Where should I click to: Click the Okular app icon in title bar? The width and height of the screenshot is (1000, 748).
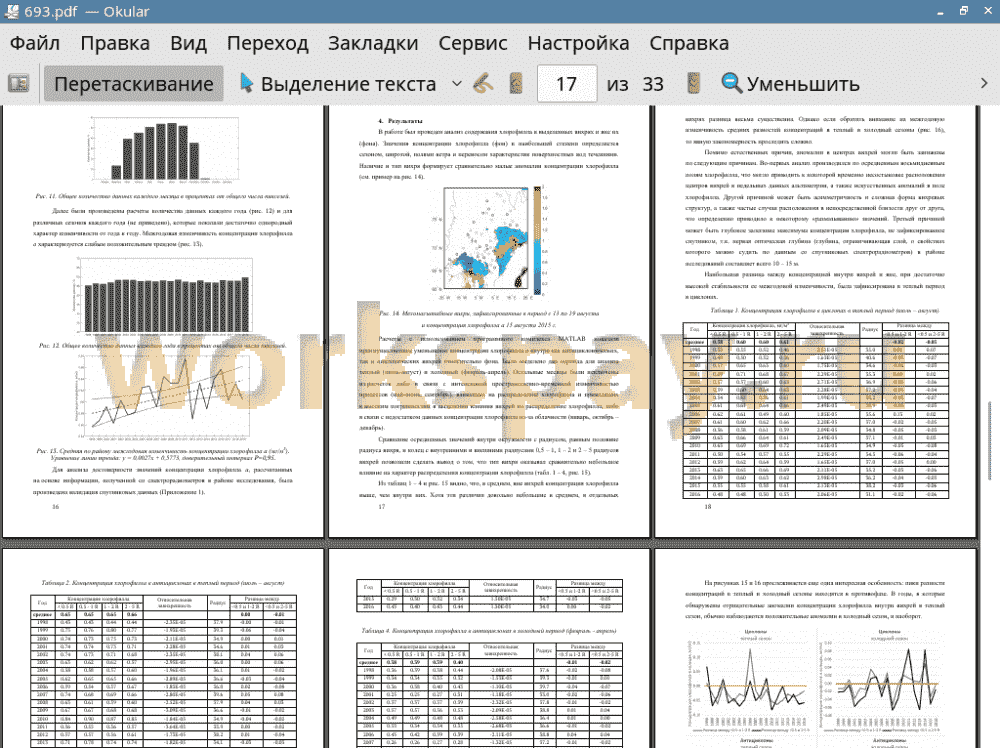coord(11,11)
